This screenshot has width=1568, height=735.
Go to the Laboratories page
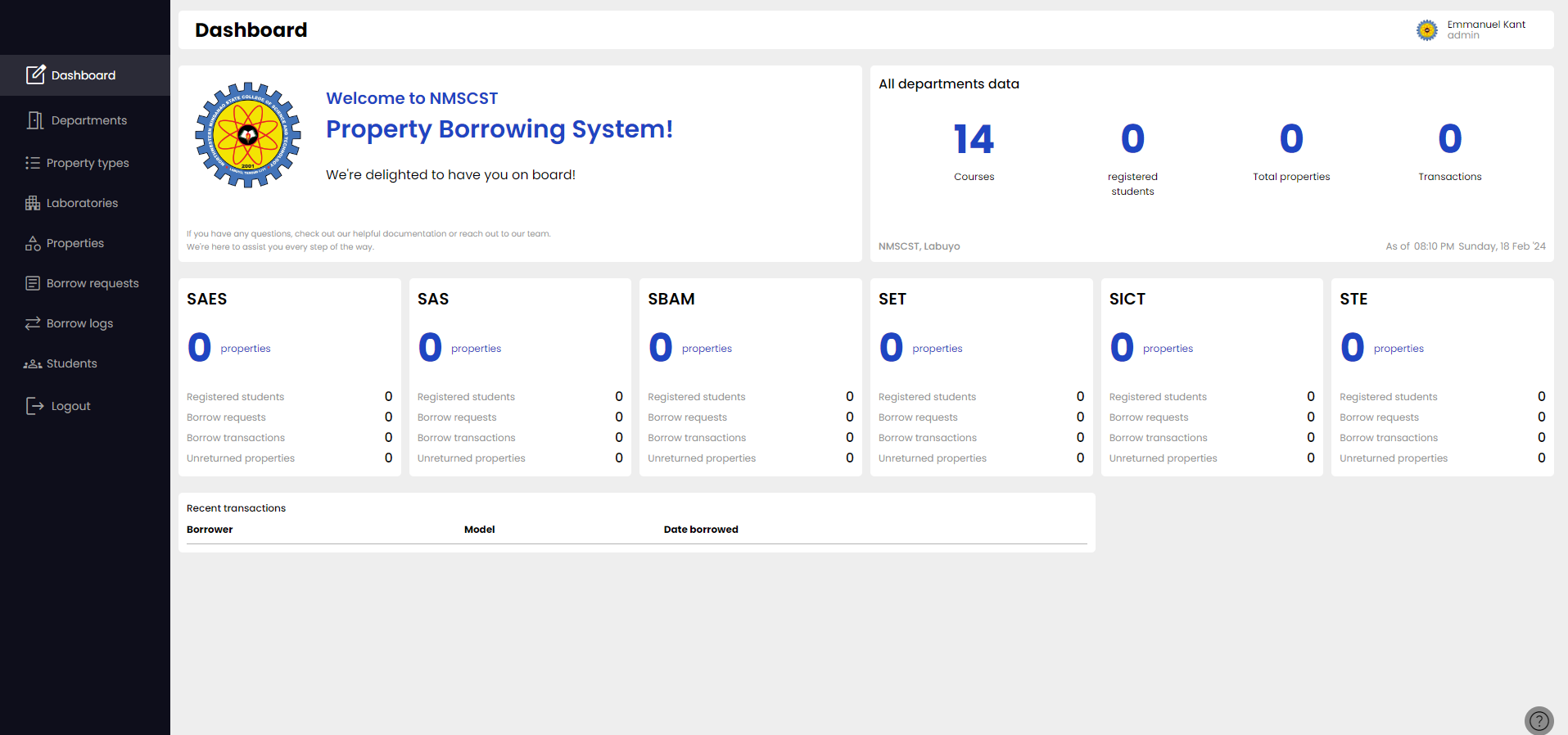[x=82, y=203]
